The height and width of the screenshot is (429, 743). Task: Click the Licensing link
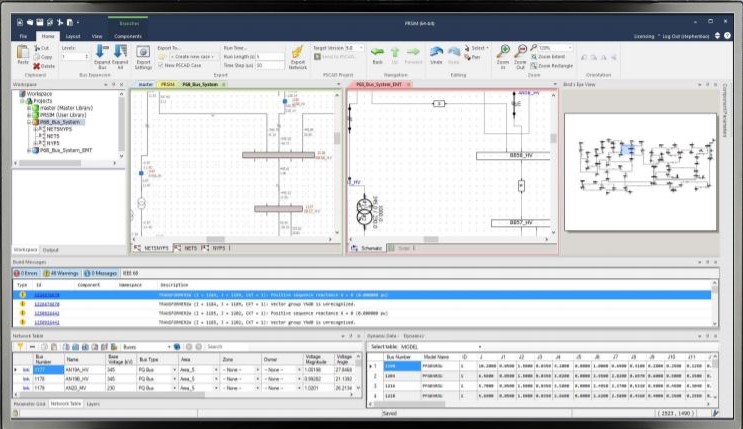click(x=643, y=36)
